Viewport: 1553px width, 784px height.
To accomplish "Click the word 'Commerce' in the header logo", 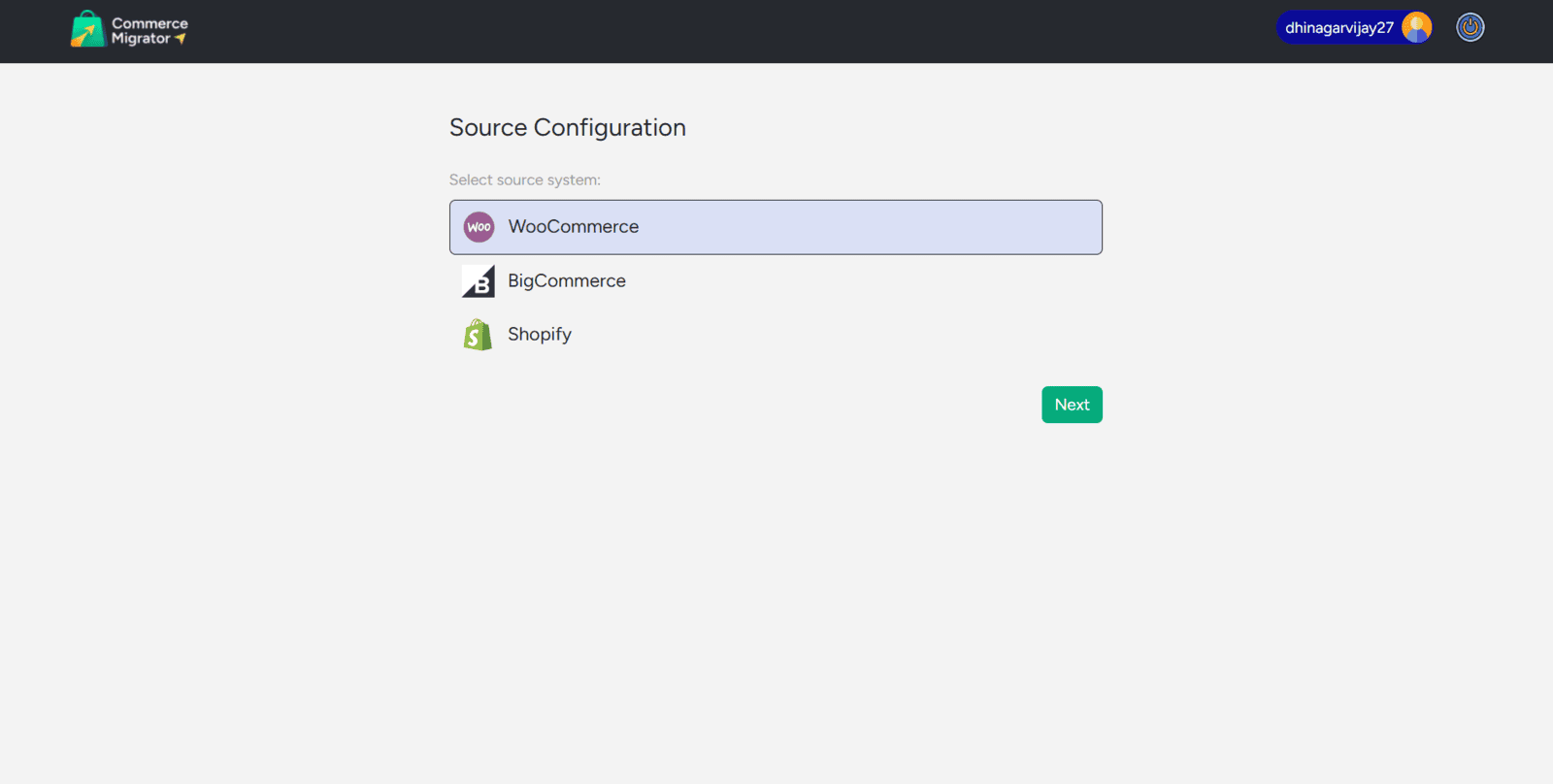I will [x=149, y=23].
